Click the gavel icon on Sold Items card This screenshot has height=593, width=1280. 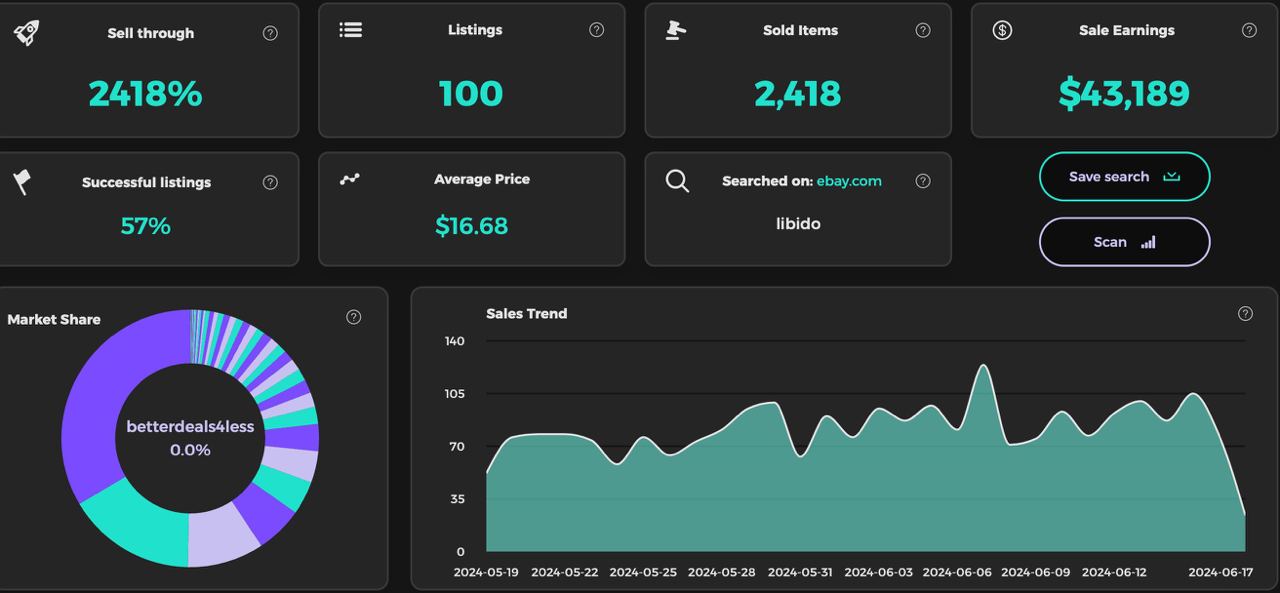[676, 30]
